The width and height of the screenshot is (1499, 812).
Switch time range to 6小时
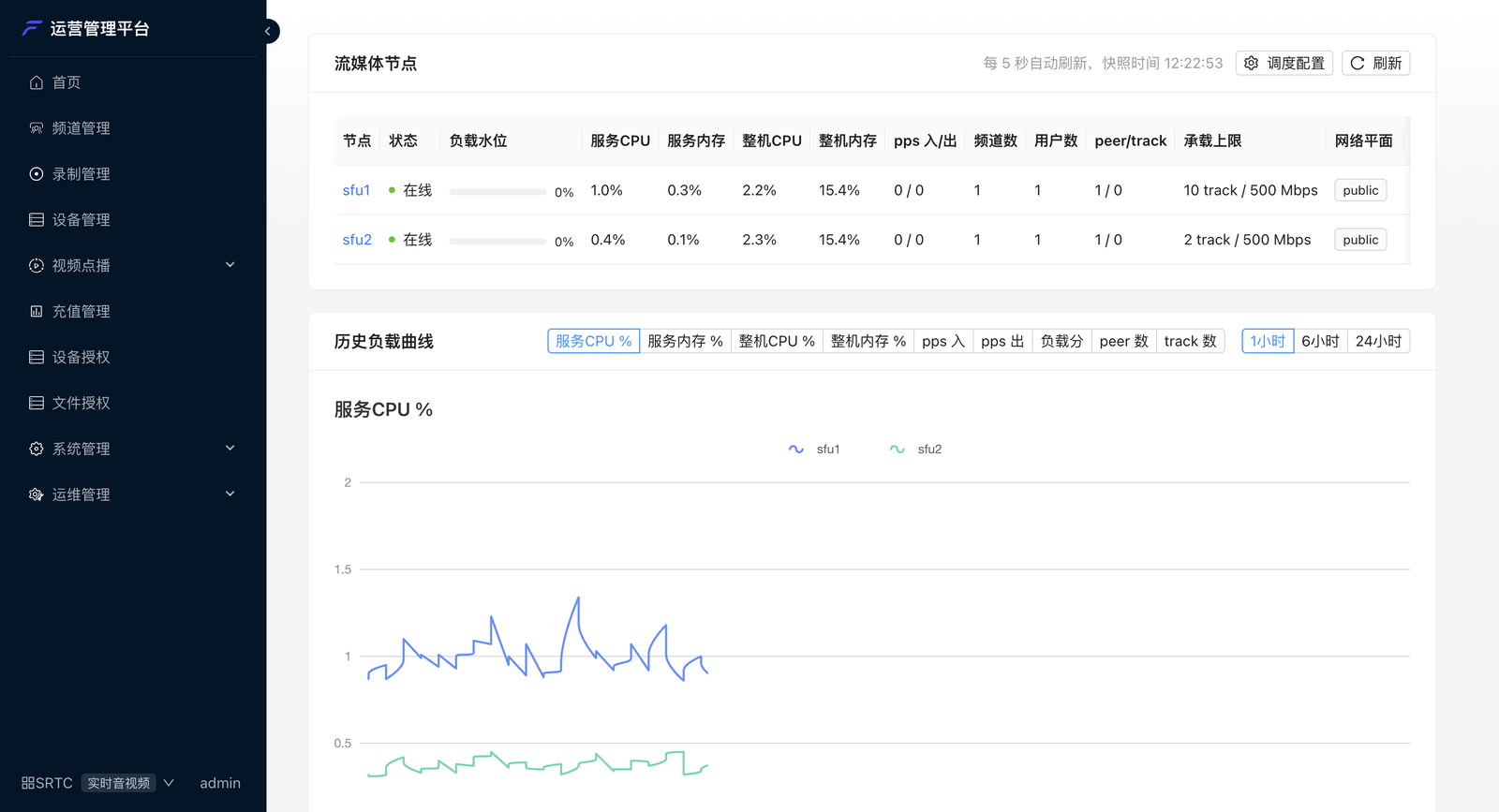click(x=1320, y=341)
